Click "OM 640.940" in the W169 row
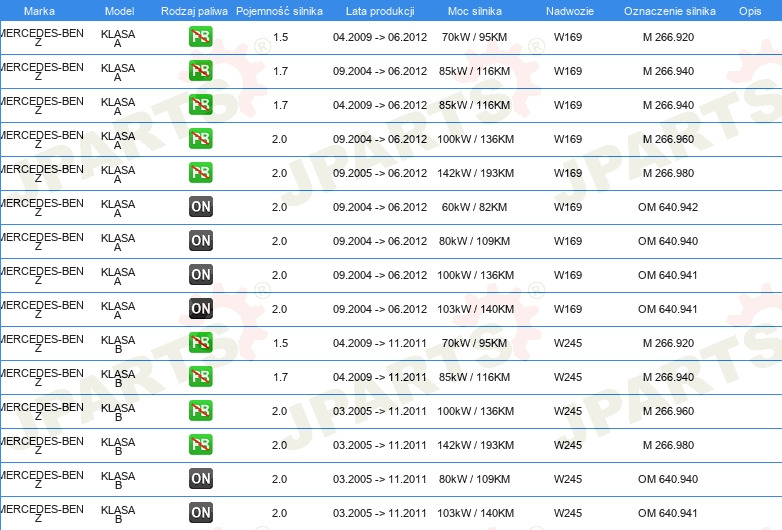This screenshot has height=530, width=782. click(x=668, y=241)
